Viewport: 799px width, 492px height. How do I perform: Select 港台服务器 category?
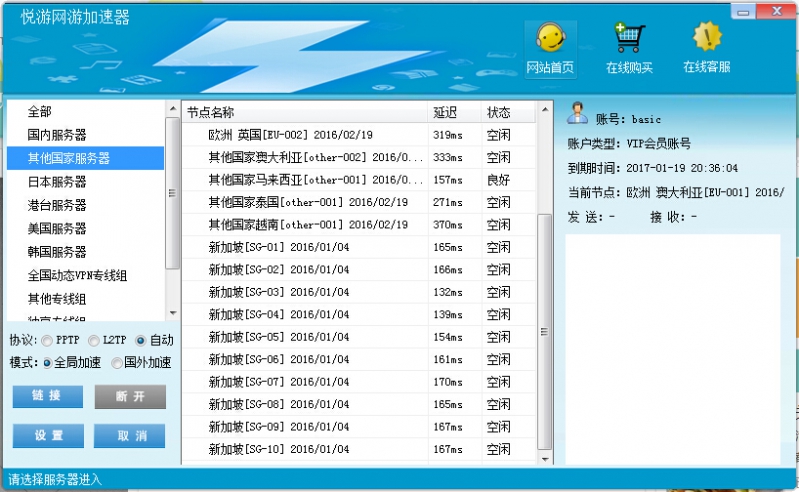point(86,205)
